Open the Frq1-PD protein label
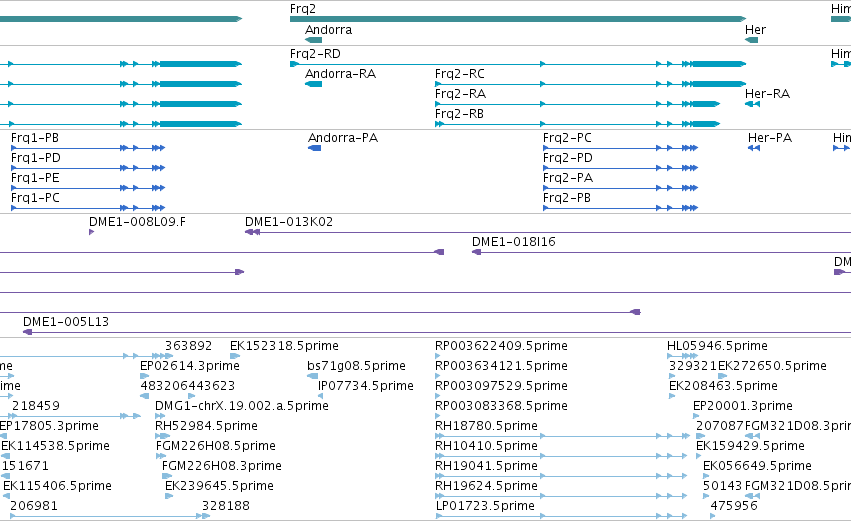Screen dimensions: 851x521 pos(35,158)
